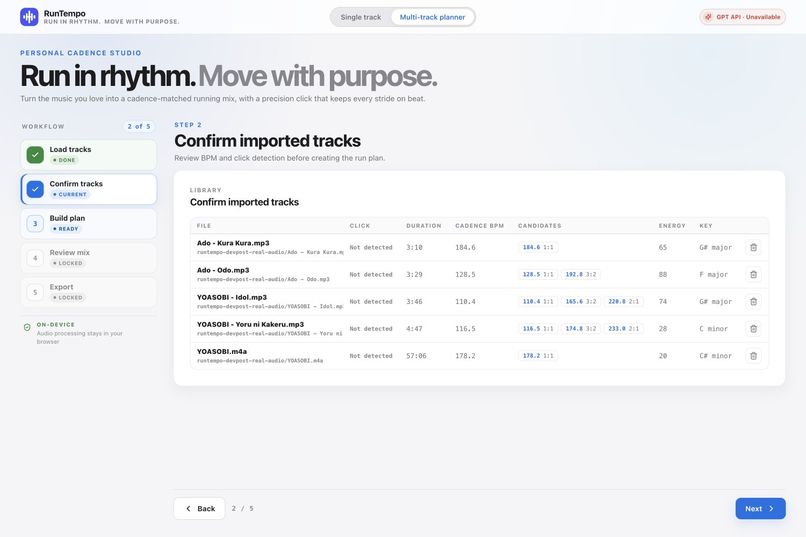Open the Review mix workflow step
Image resolution: width=806 pixels, height=537 pixels.
pos(88,258)
